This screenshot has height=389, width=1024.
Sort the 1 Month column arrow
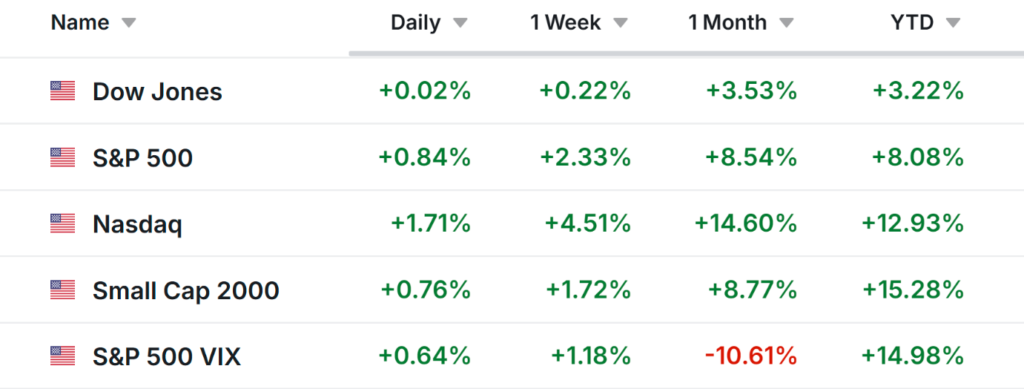[786, 23]
